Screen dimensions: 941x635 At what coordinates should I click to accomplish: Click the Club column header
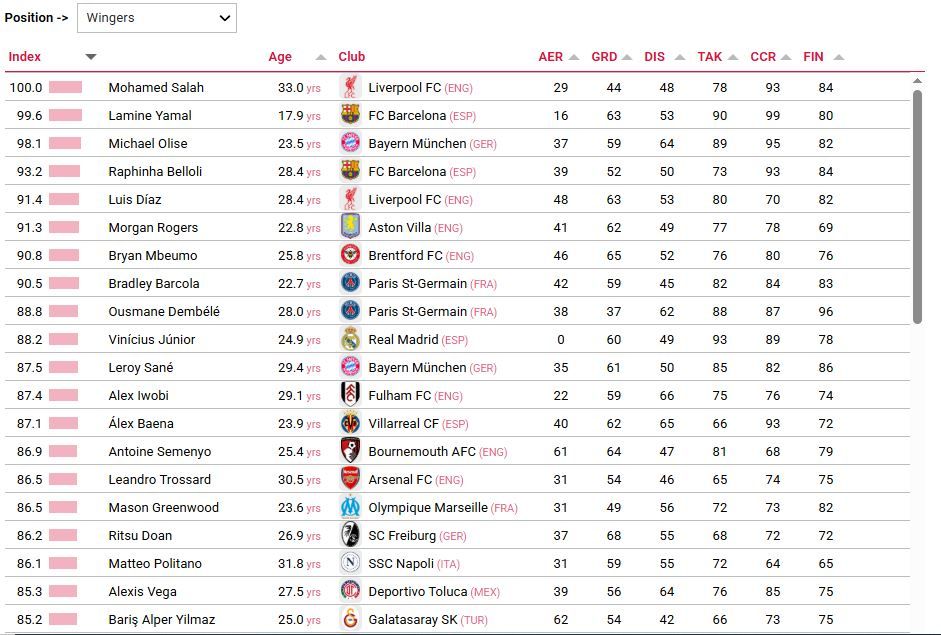tap(352, 57)
